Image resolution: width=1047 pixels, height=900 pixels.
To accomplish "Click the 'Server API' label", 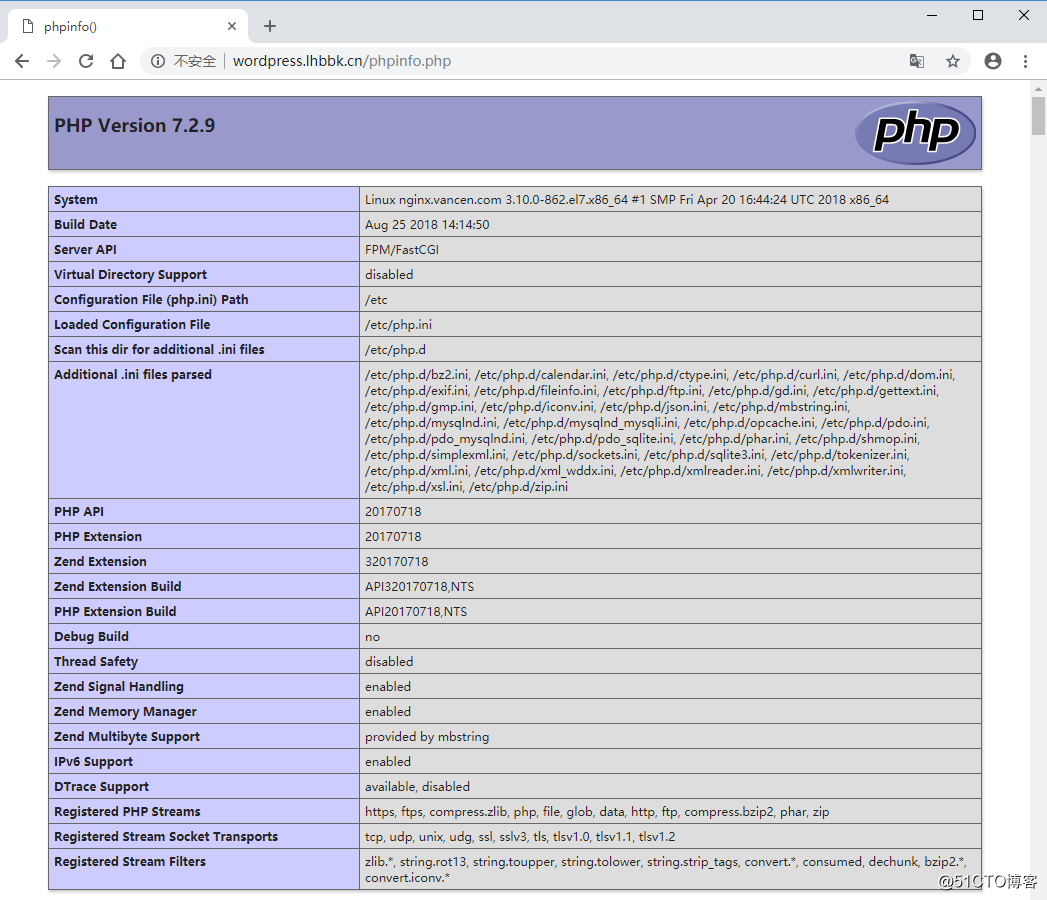I will point(85,250).
